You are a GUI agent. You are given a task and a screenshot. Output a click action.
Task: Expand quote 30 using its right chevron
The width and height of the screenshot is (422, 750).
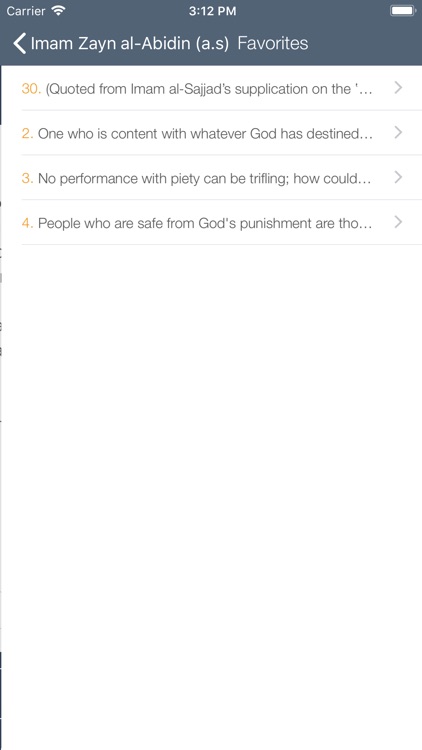pos(398,88)
